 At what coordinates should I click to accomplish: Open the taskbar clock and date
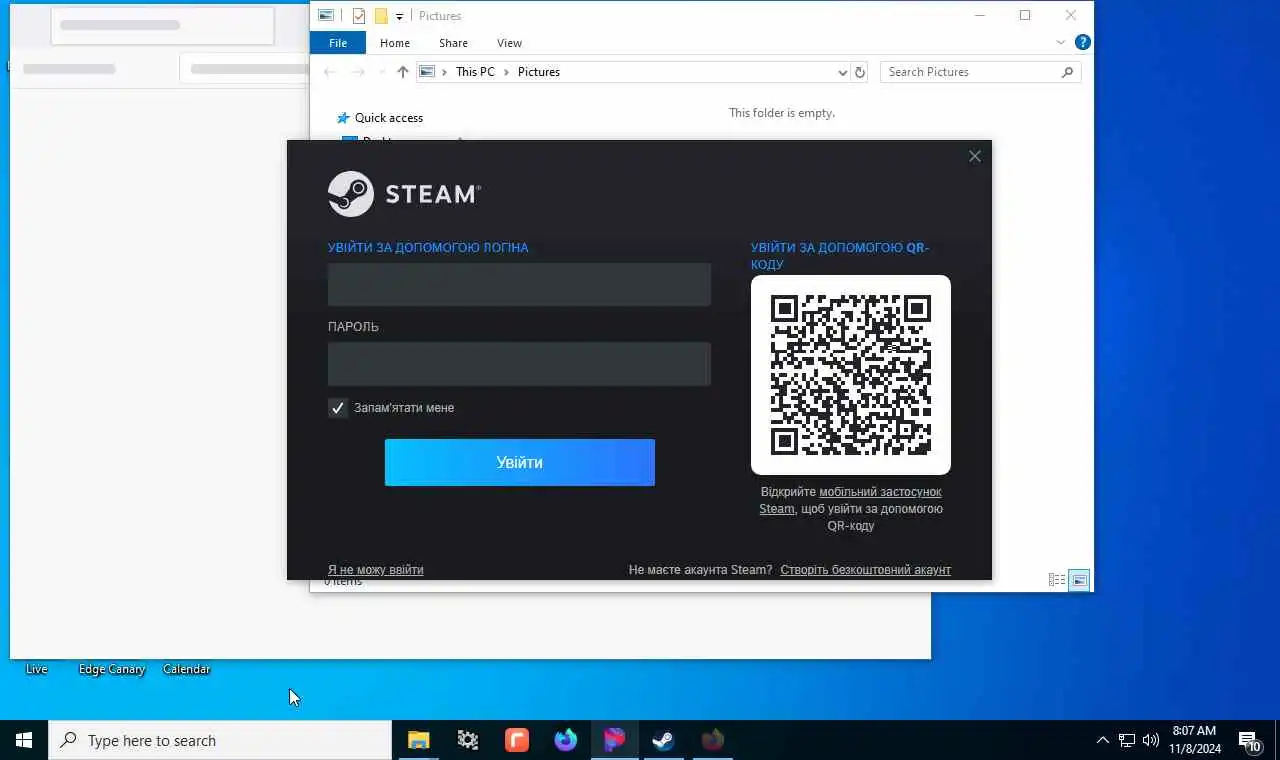[1194, 740]
